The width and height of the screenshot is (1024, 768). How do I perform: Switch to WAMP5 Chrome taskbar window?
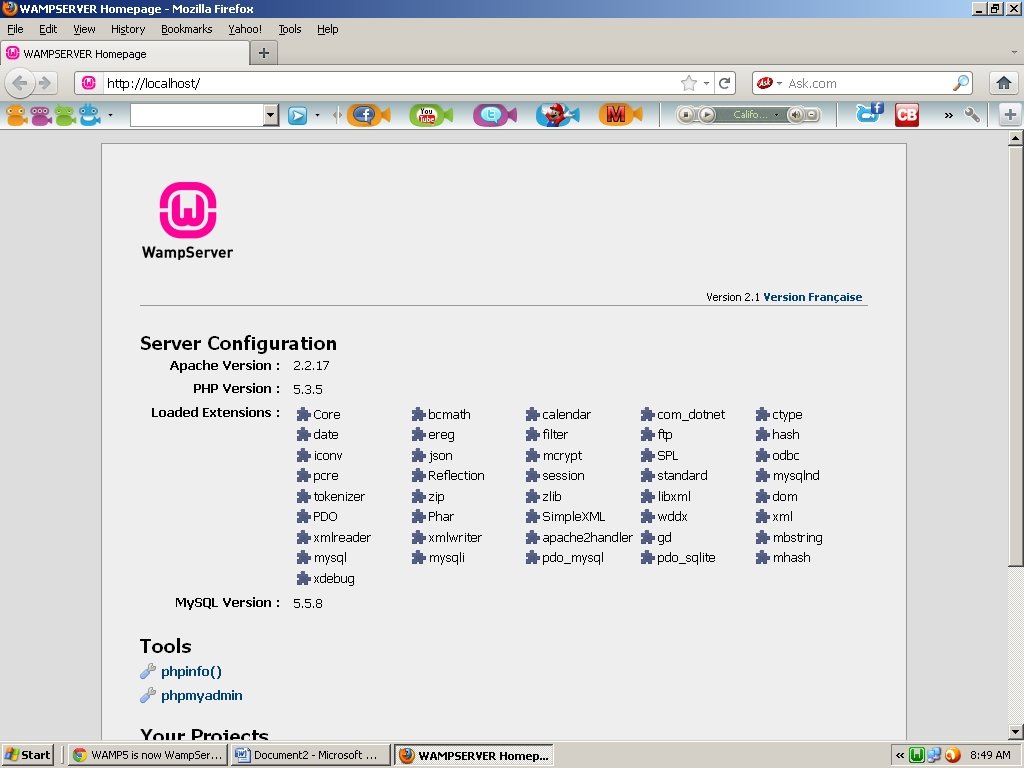coord(148,755)
